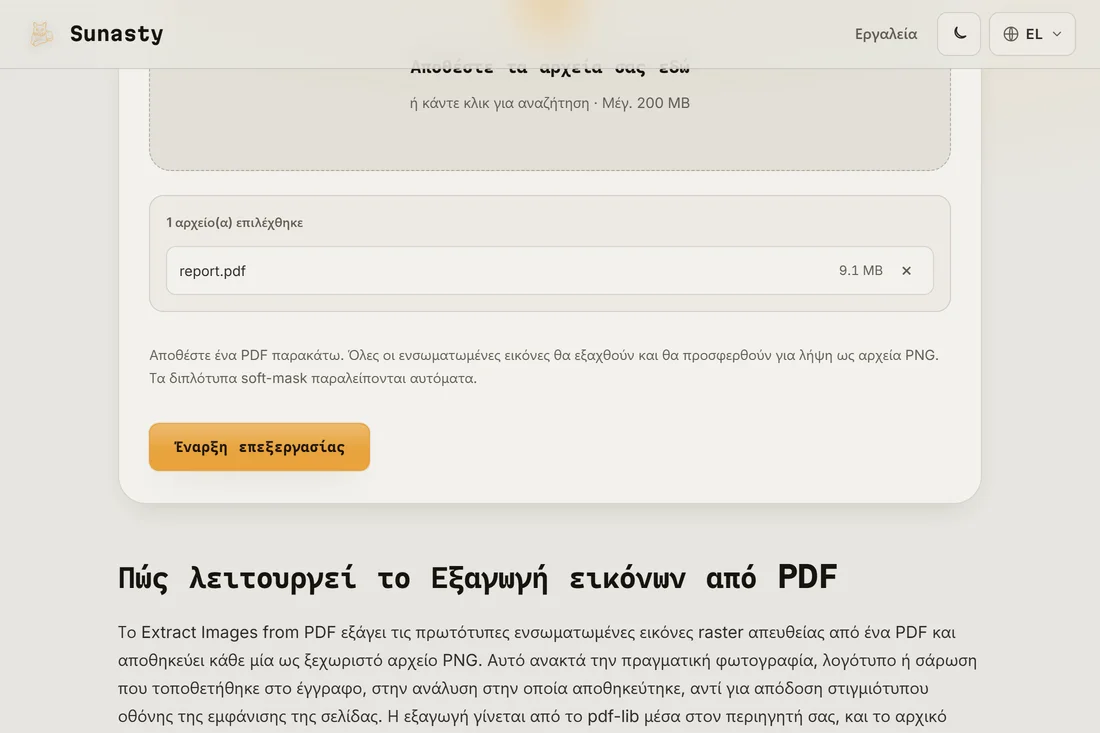Open the Εργαλεία menu
The height and width of the screenshot is (733, 1100).
coord(885,34)
